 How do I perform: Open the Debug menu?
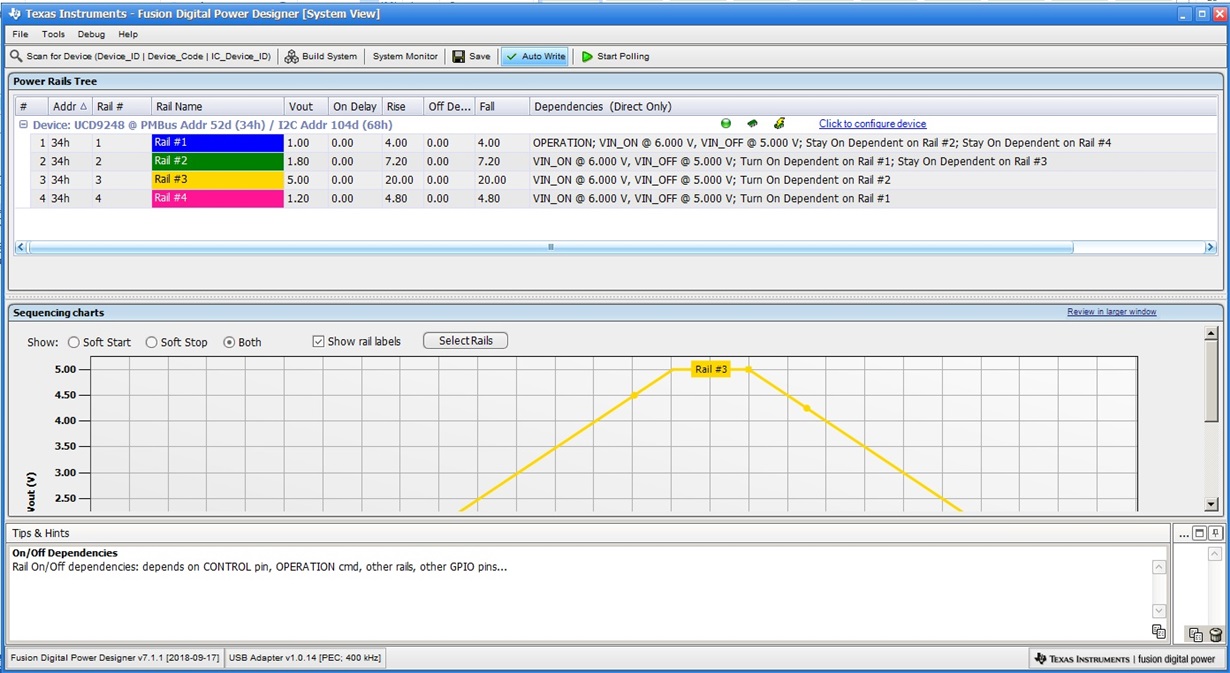pyautogui.click(x=91, y=34)
